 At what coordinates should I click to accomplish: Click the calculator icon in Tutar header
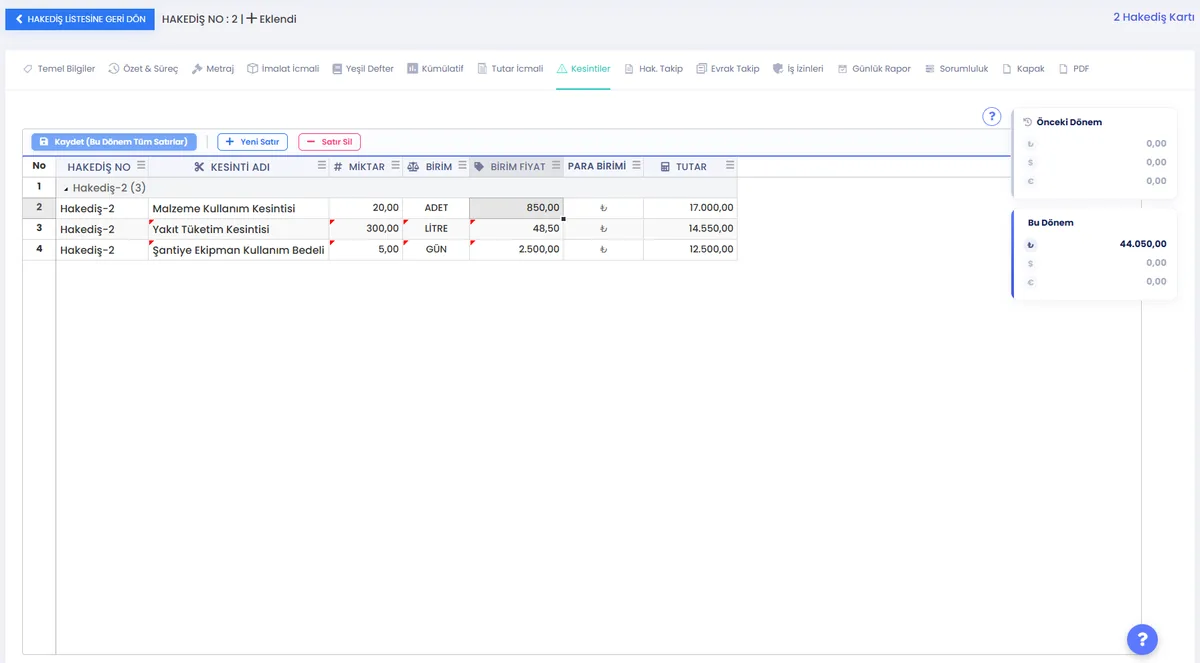coord(665,167)
